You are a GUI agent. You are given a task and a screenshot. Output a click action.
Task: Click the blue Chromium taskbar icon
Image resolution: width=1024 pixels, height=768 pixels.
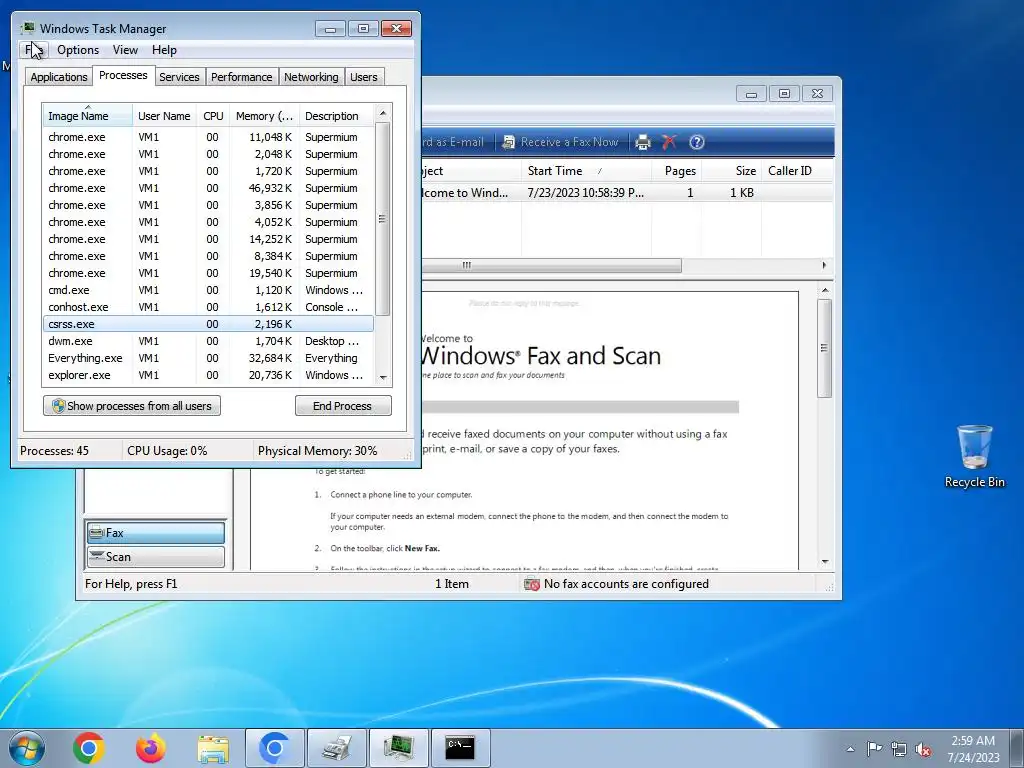click(275, 748)
